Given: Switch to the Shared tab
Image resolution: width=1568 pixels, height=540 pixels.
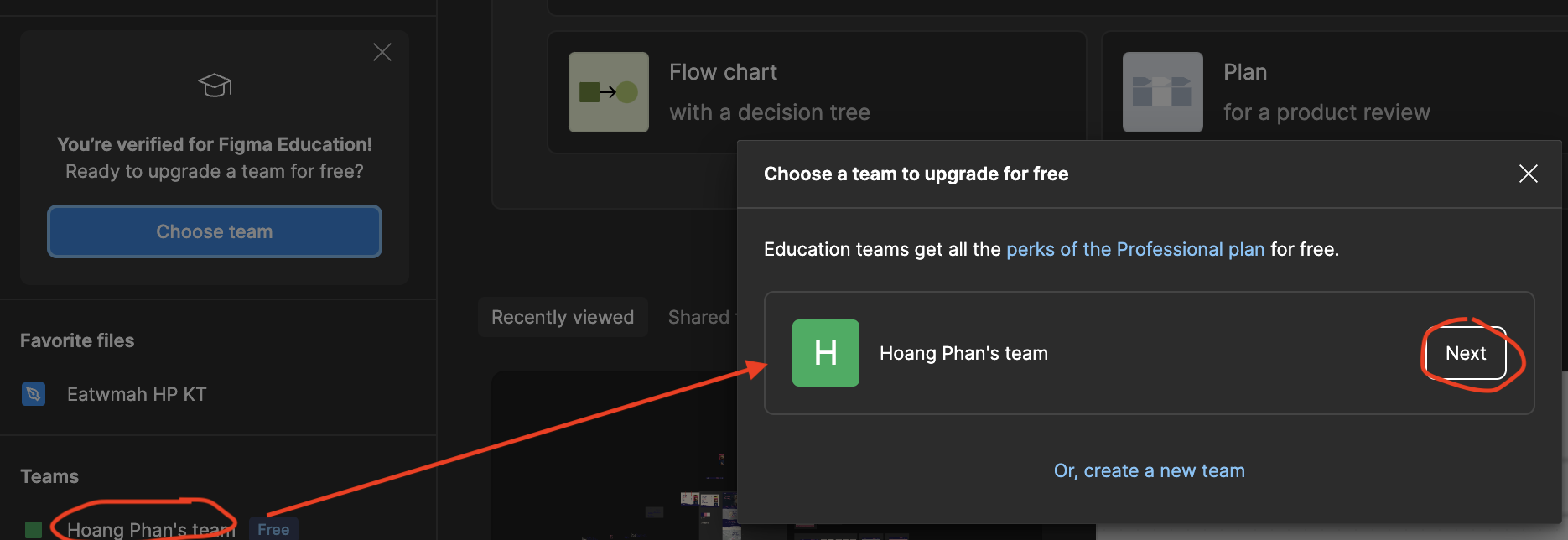Looking at the screenshot, I should (698, 317).
